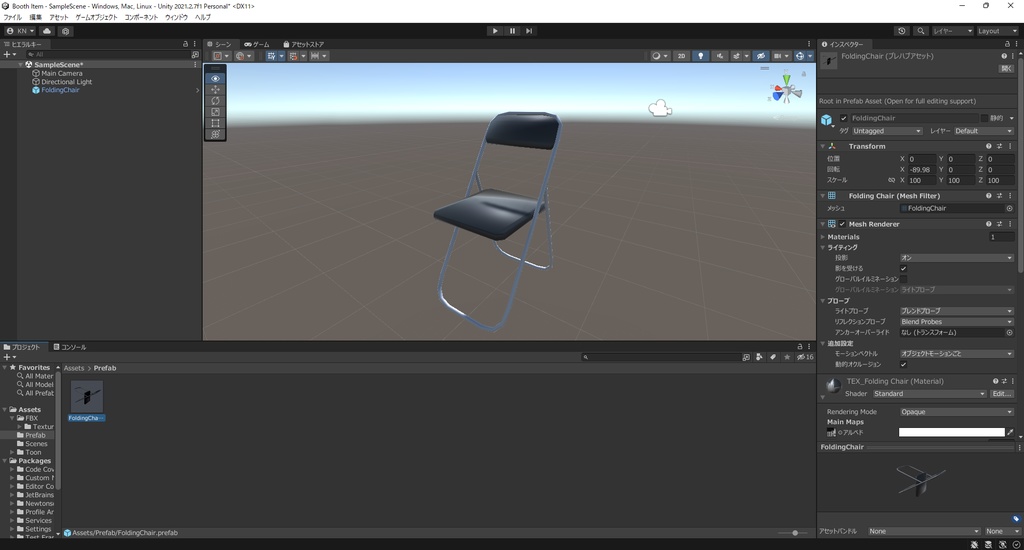
Task: Open the collaboration settings gear icon
Action: [65, 31]
